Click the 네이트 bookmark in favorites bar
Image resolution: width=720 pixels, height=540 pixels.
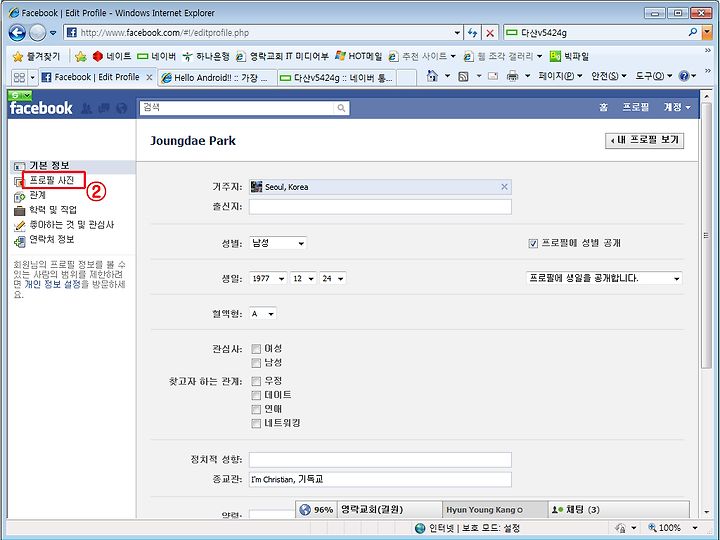(112, 56)
